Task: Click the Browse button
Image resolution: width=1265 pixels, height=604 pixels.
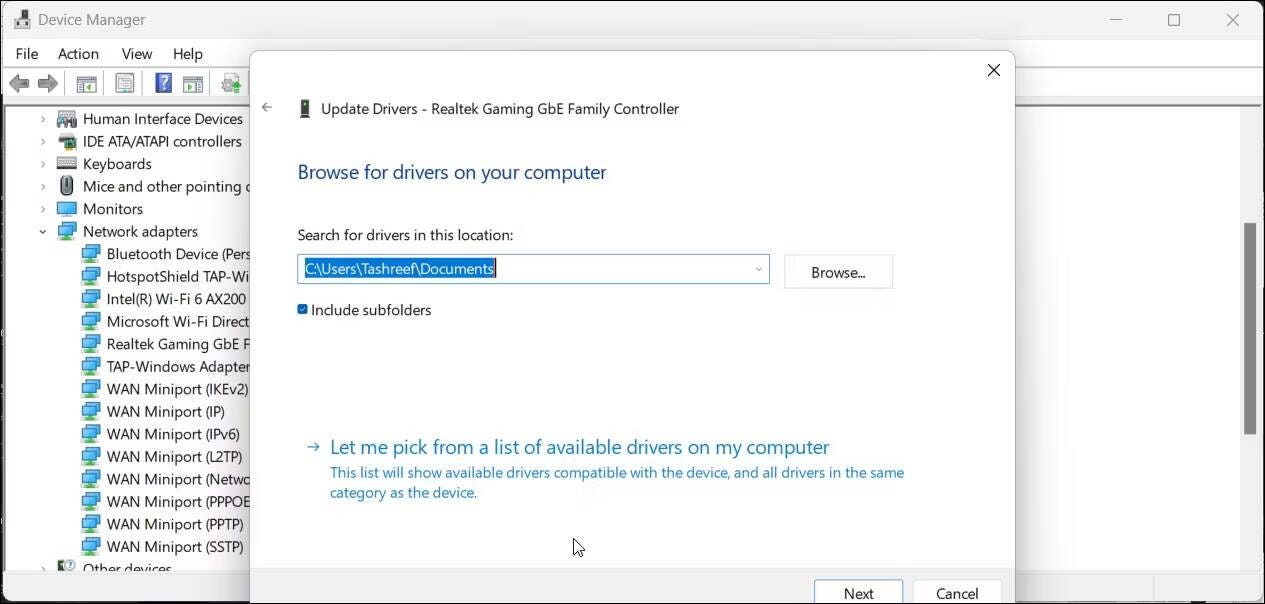Action: (838, 271)
